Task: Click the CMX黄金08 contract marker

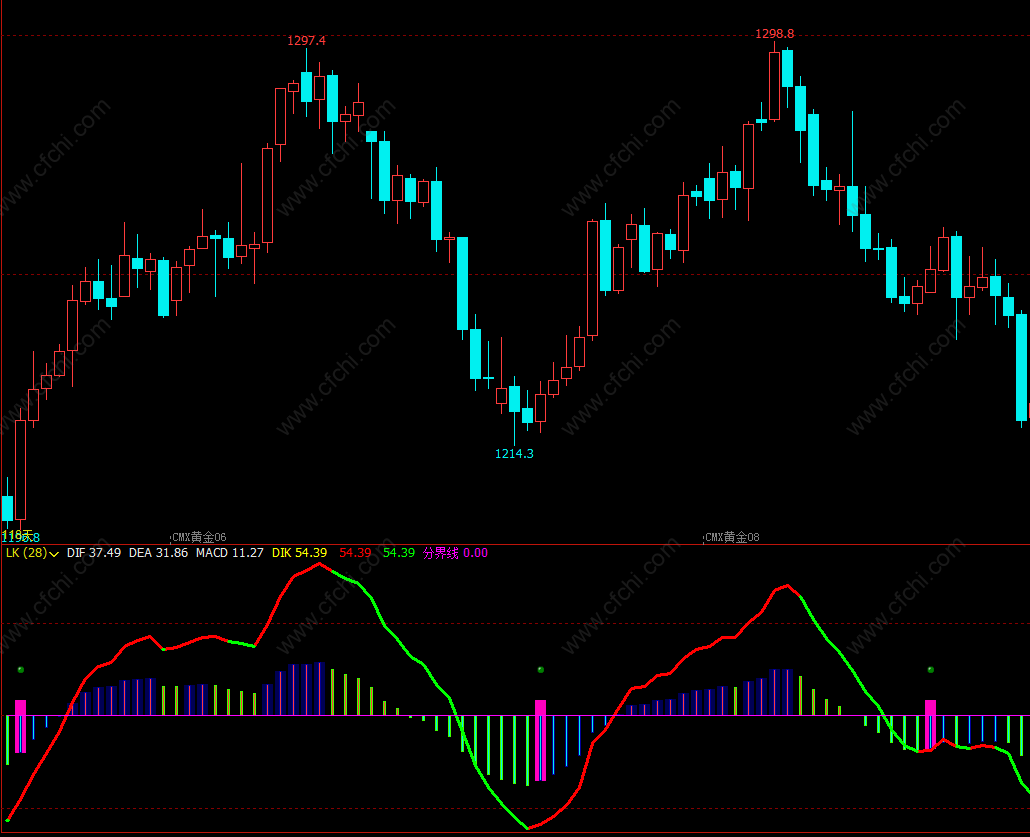Action: 732,537
